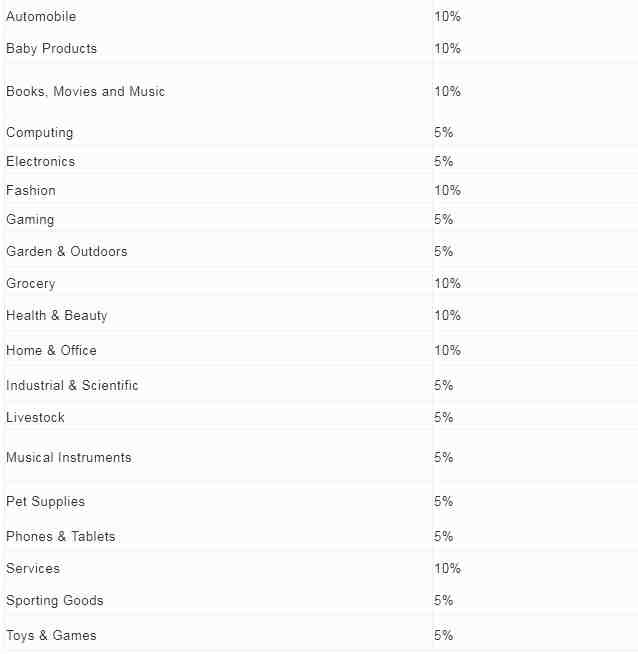
Task: Select the Toys & Games label
Action: pyautogui.click(x=51, y=635)
